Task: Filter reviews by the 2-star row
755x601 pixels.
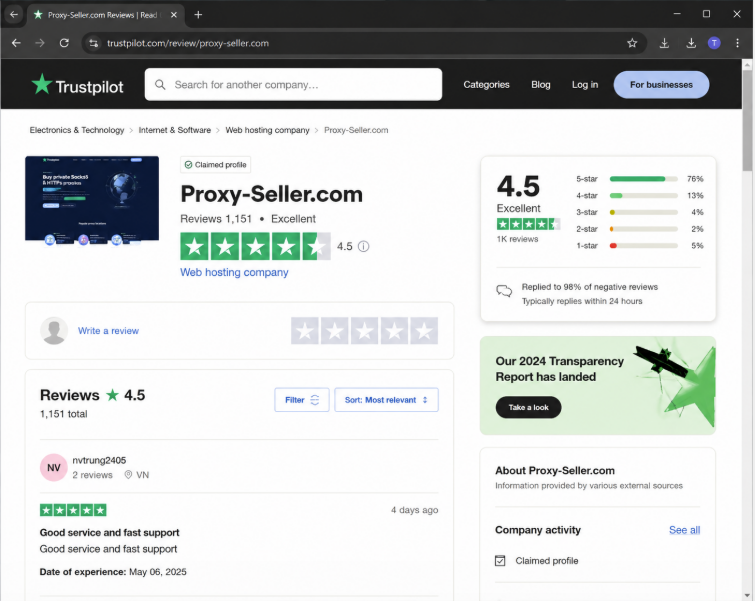Action: (639, 229)
